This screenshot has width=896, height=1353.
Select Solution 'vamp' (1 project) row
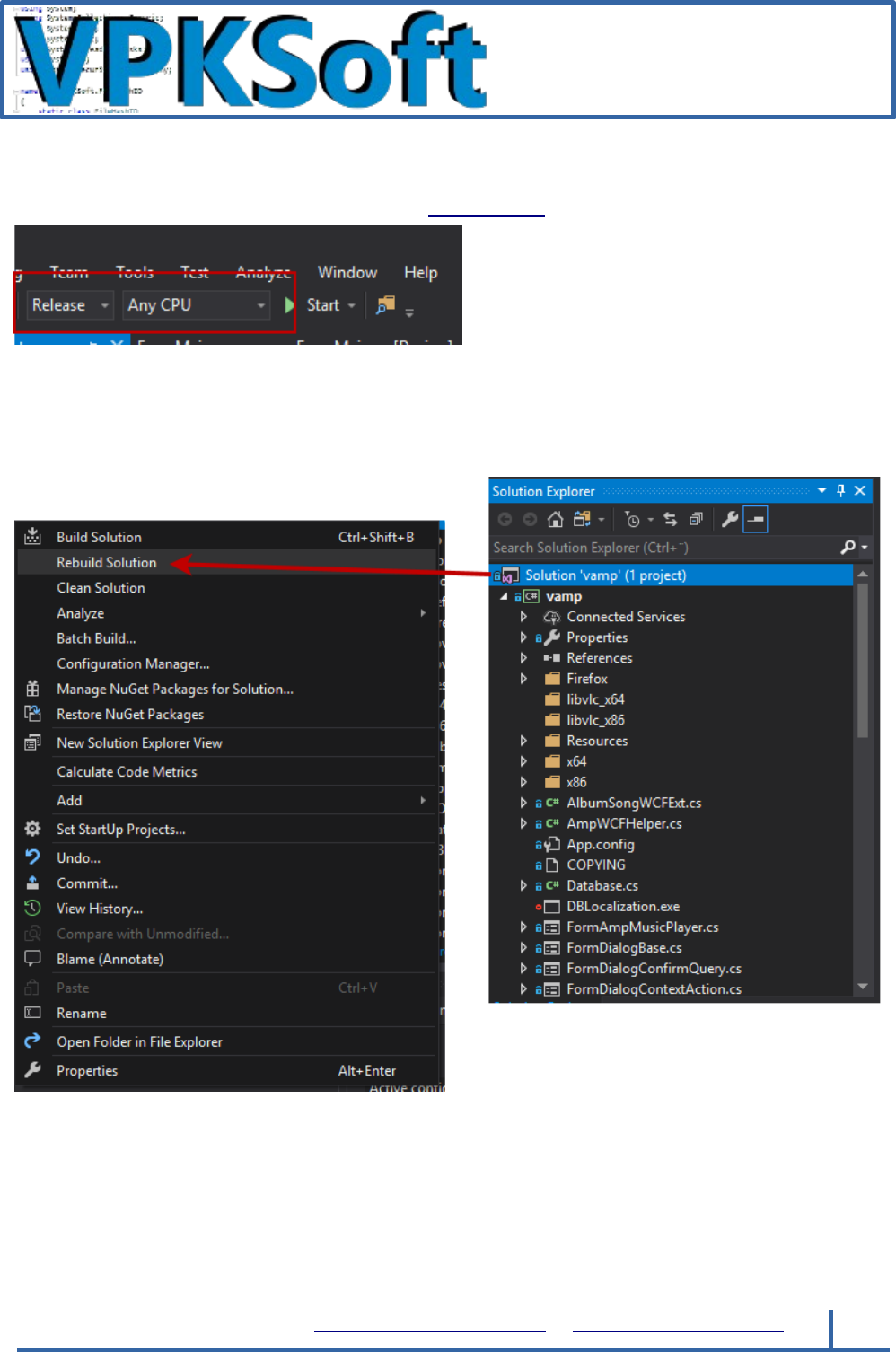pos(672,575)
